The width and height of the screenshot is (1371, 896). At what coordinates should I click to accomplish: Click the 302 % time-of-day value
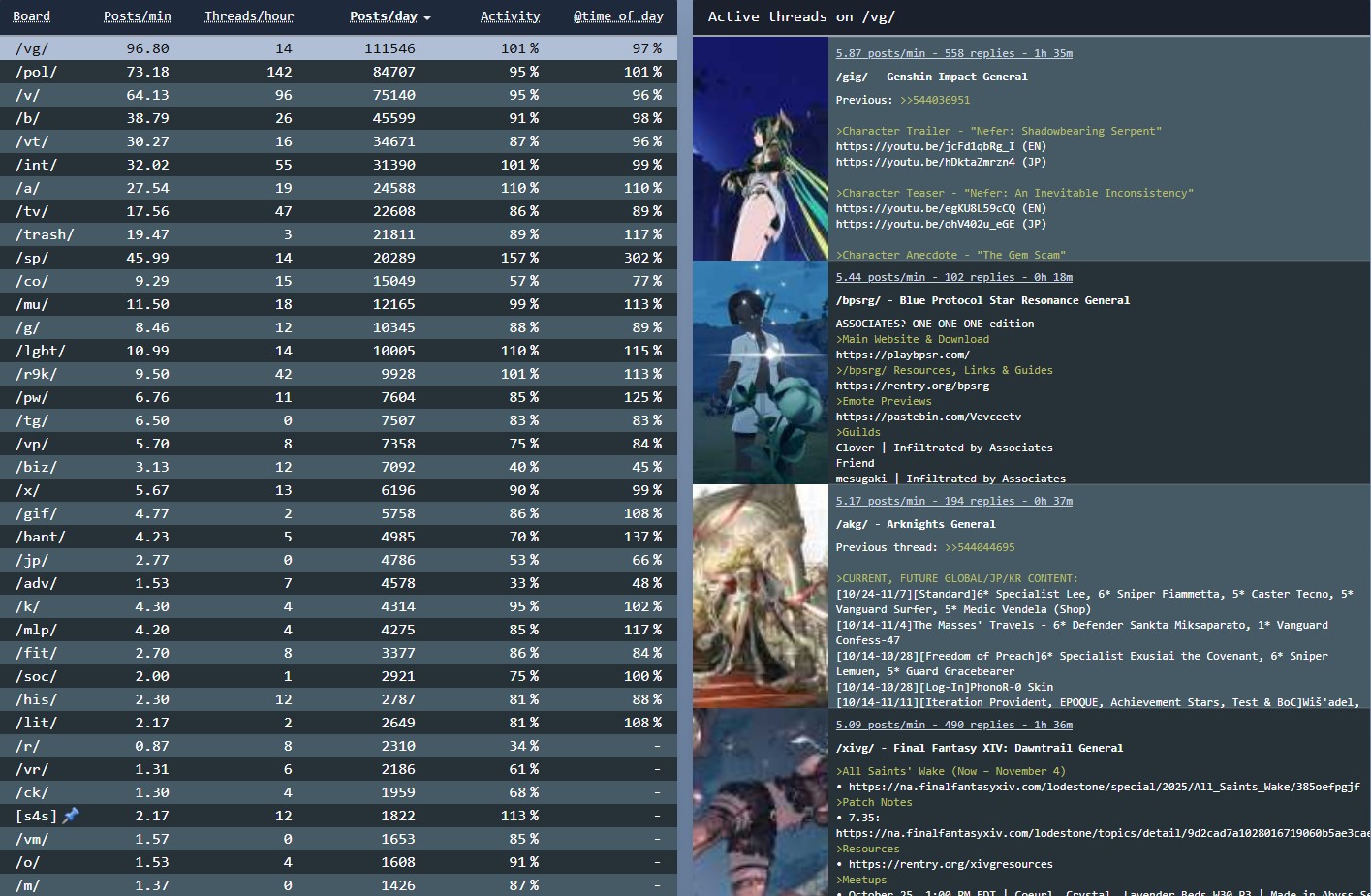click(643, 258)
